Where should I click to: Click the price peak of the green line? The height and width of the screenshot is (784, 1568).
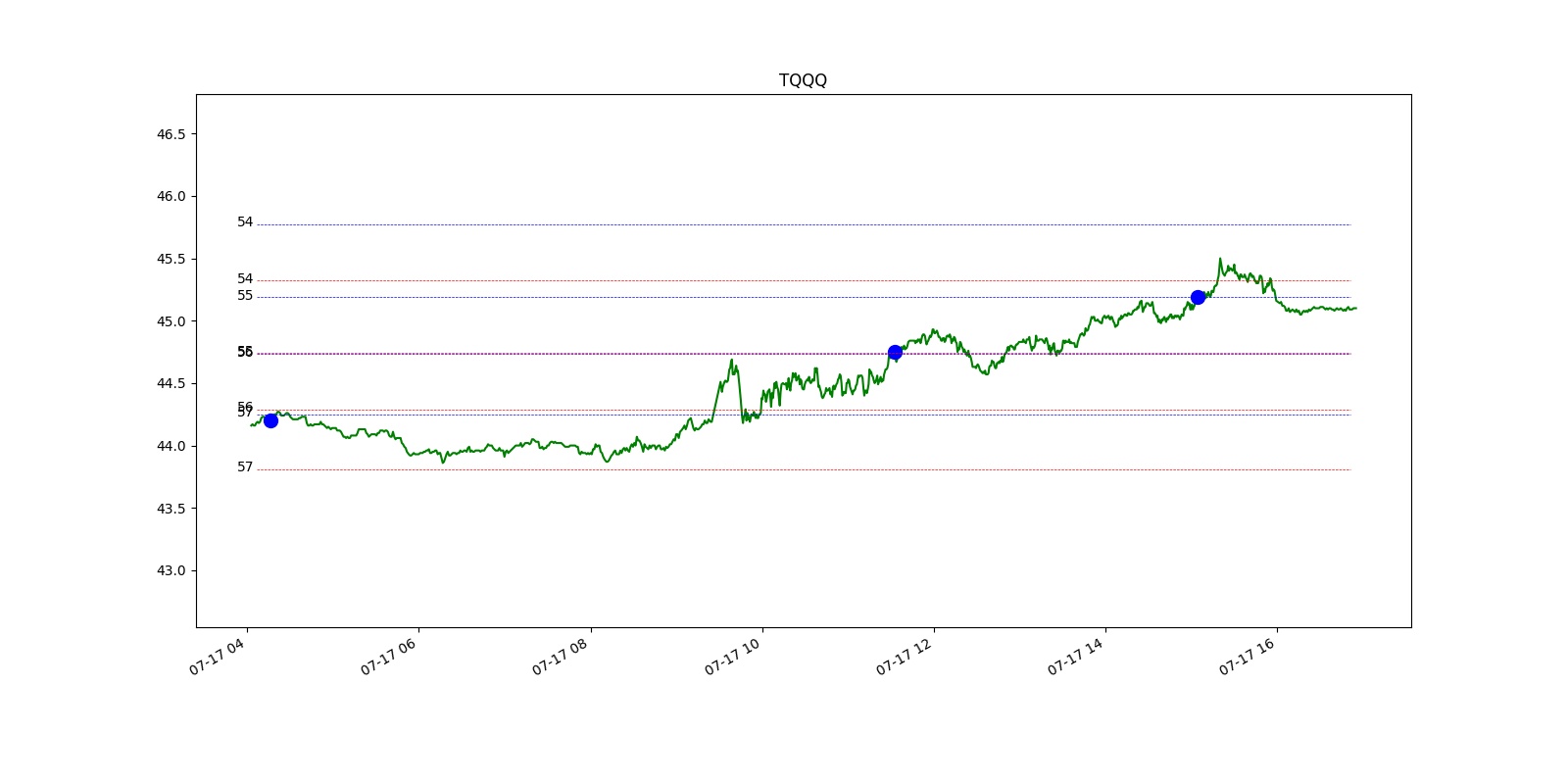[1220, 260]
